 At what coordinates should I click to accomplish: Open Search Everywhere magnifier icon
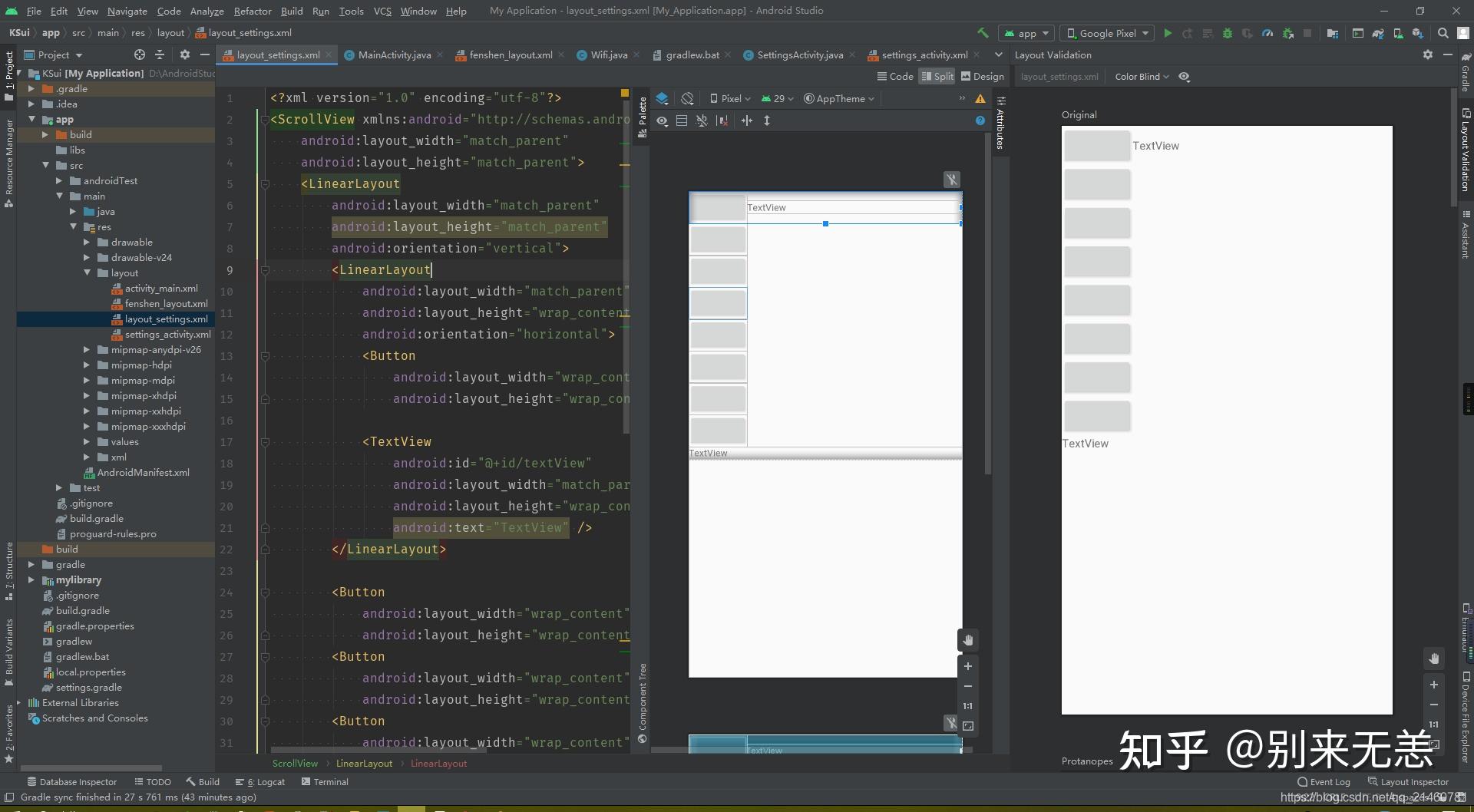[x=1443, y=33]
